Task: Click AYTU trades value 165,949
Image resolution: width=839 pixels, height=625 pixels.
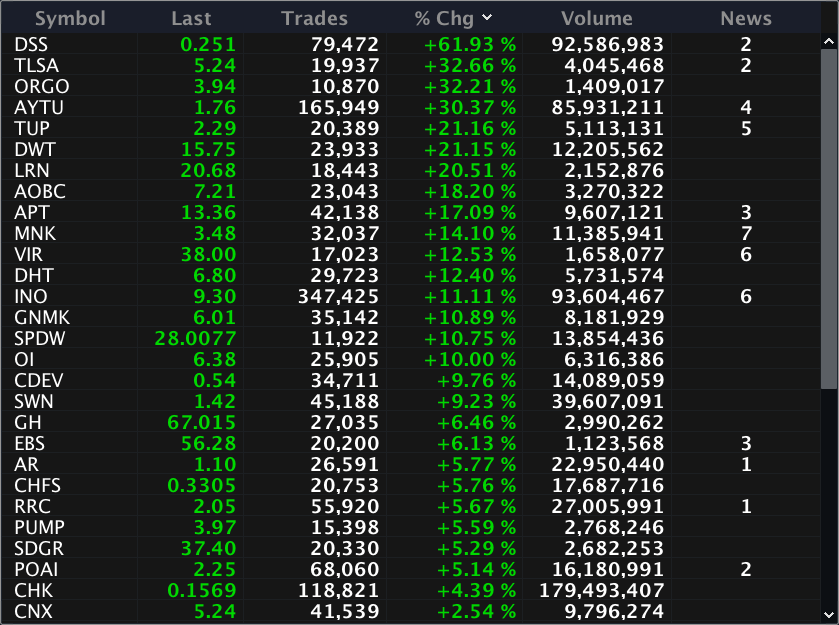Action: click(x=338, y=108)
